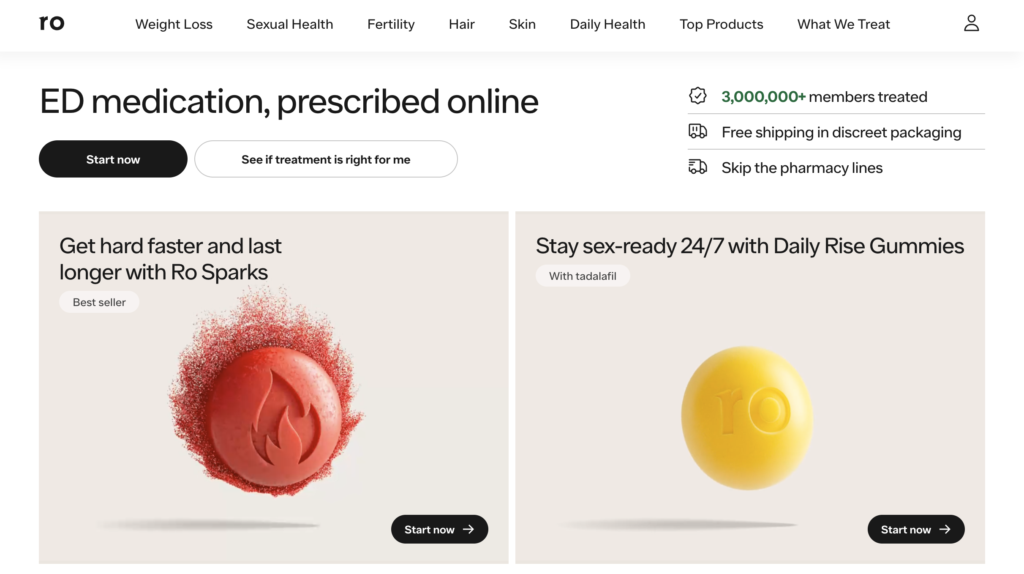Open the Hair menu
Viewport: 1024px width, 574px height.
462,24
